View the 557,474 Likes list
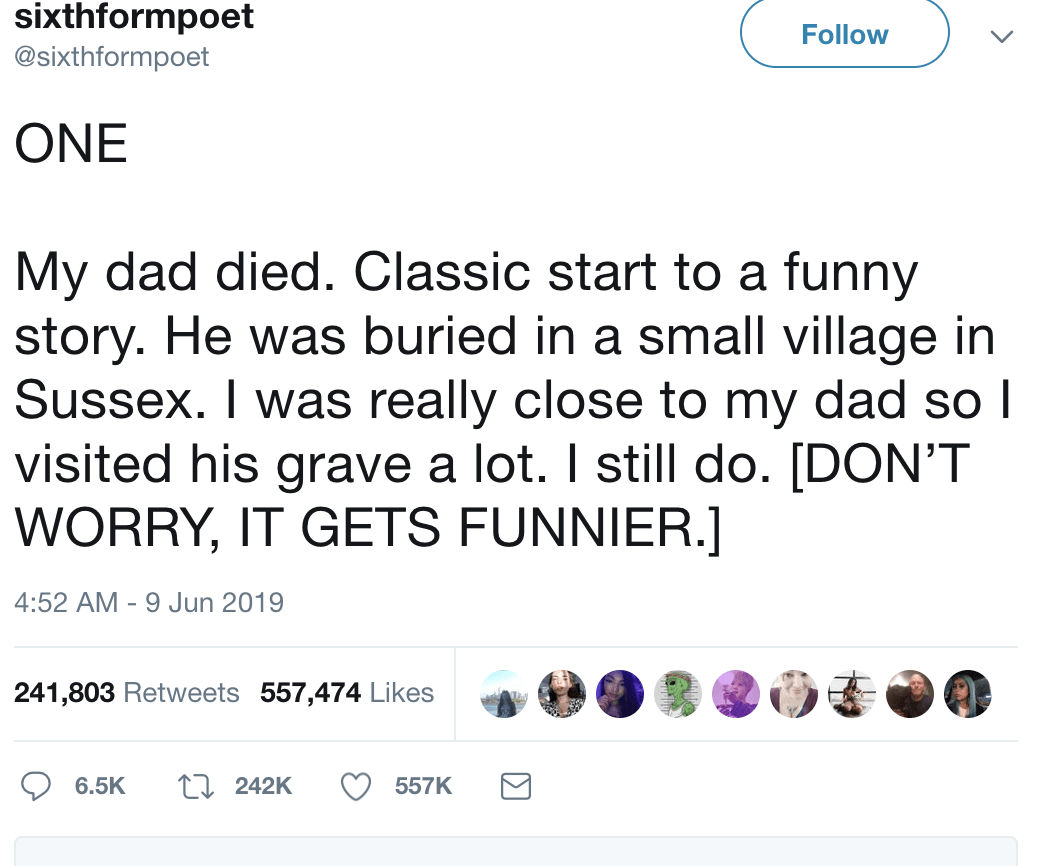 [347, 693]
